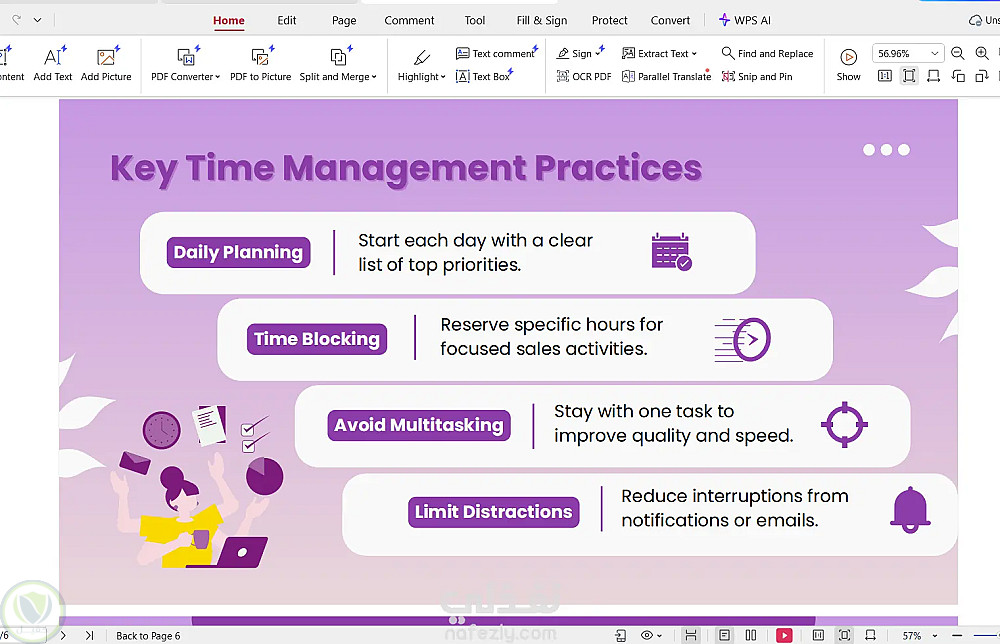Toggle two-page view in status bar
This screenshot has width=1000, height=644.
coord(751,635)
